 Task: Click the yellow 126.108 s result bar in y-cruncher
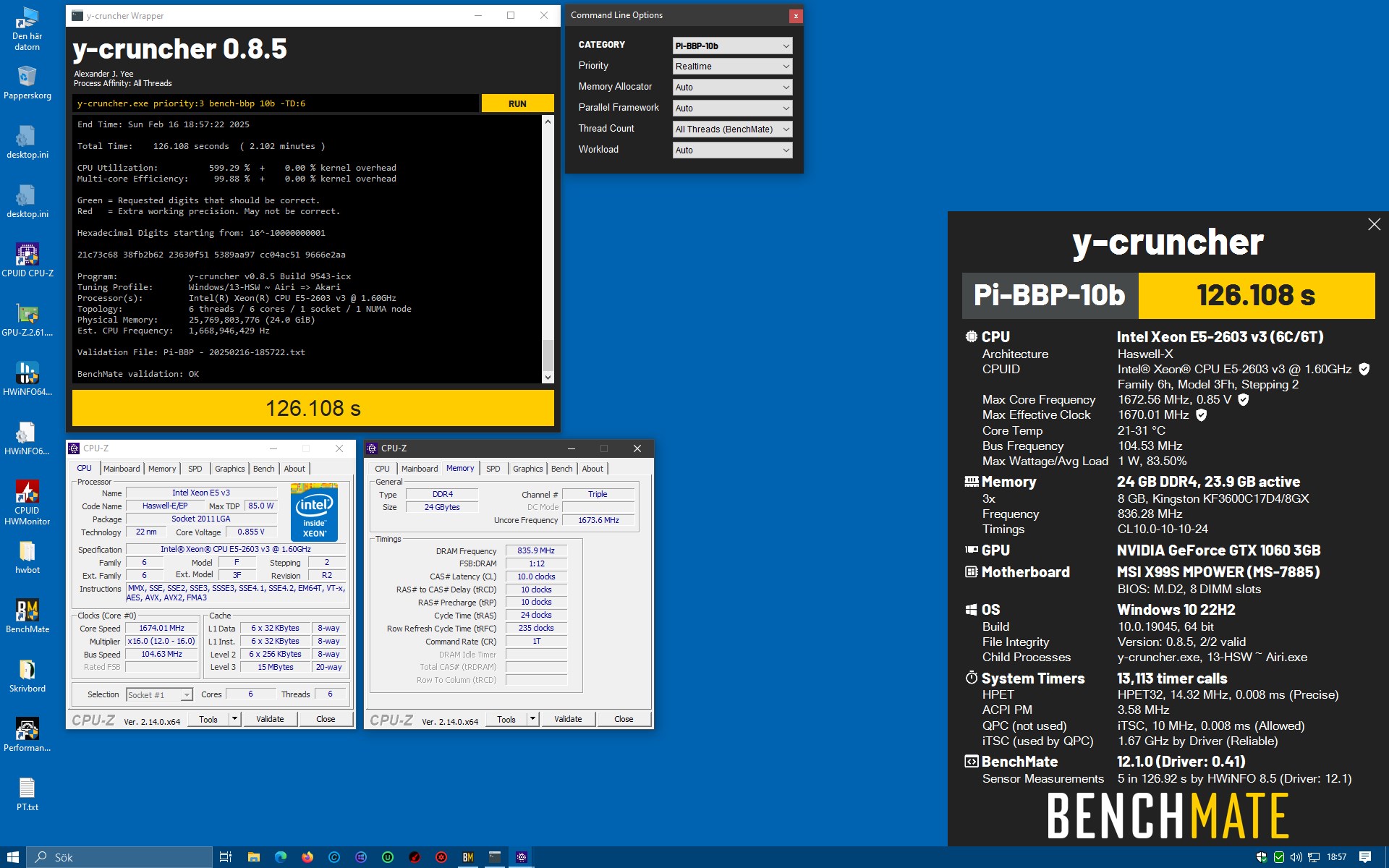313,409
